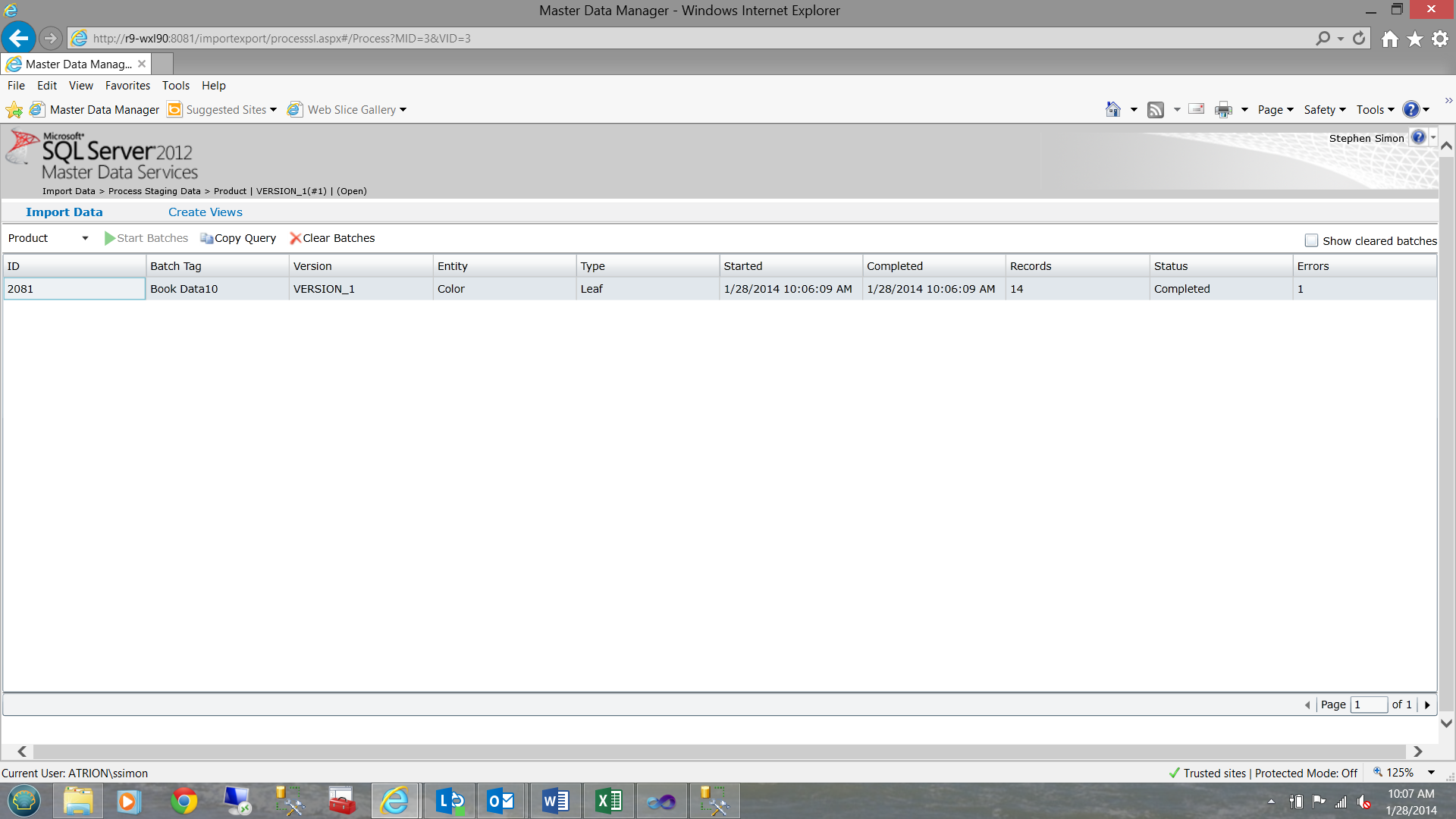This screenshot has height=819, width=1456.
Task: Switch to the Create Views tab
Action: coord(205,212)
